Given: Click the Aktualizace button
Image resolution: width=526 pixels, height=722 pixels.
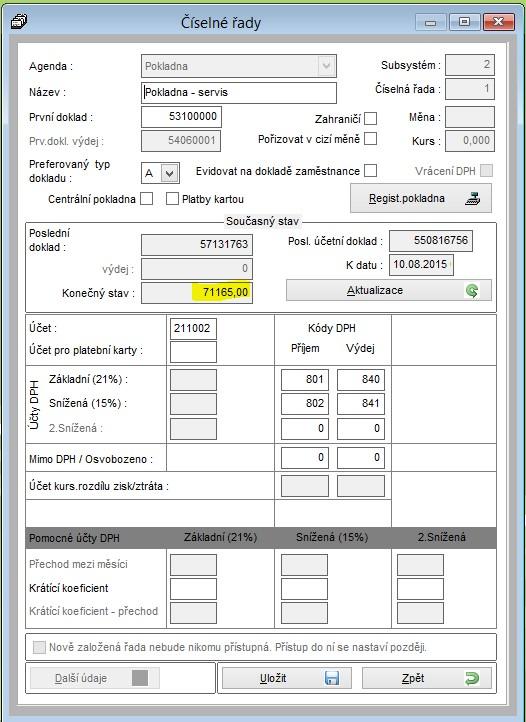Looking at the screenshot, I should [x=389, y=291].
